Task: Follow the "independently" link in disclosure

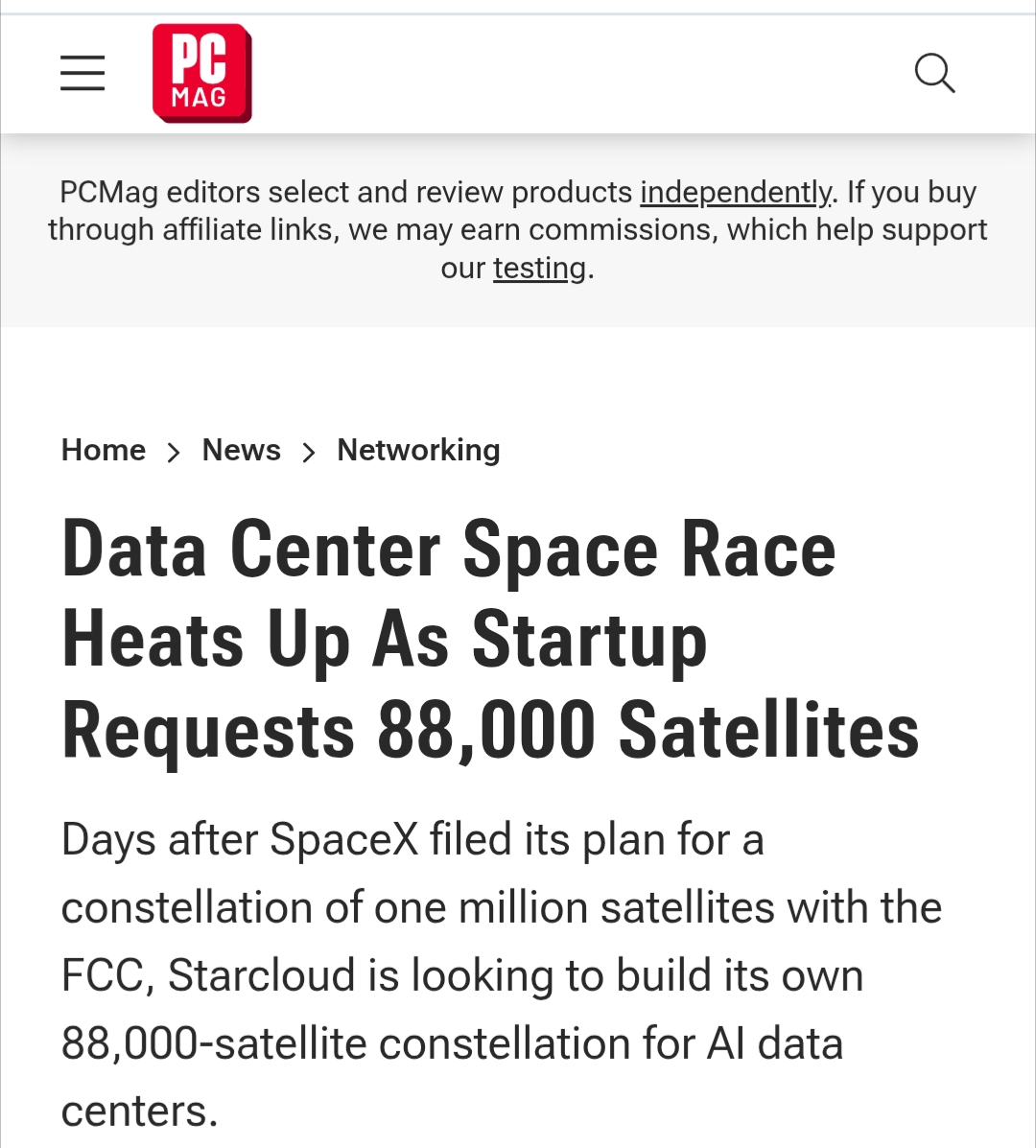Action: click(x=736, y=192)
